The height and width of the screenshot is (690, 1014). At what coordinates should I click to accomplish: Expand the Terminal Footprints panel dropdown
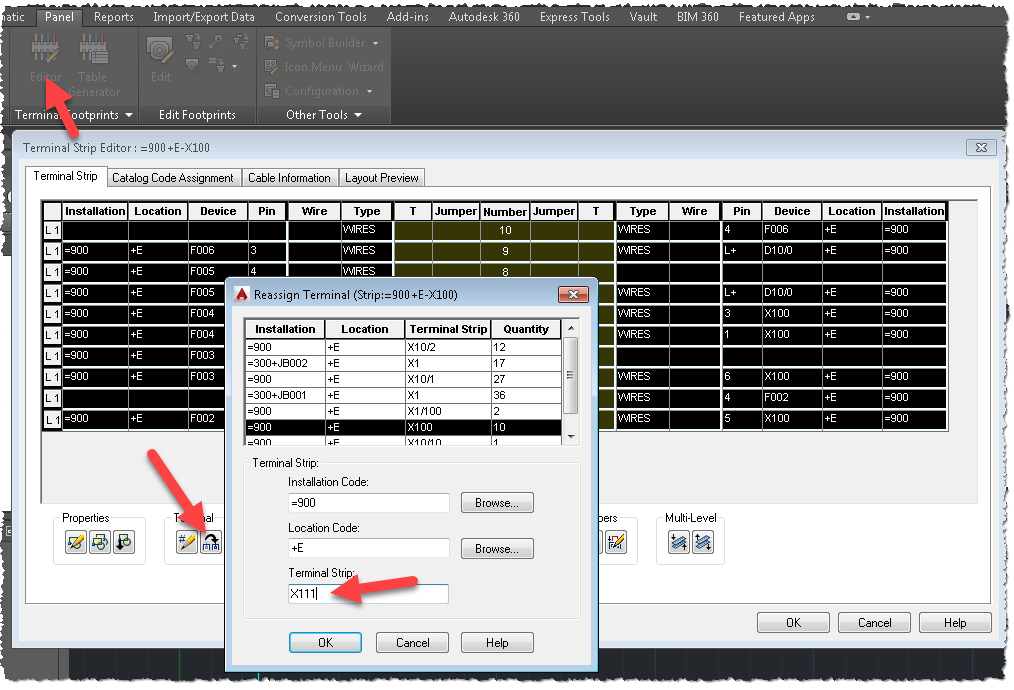tap(129, 115)
